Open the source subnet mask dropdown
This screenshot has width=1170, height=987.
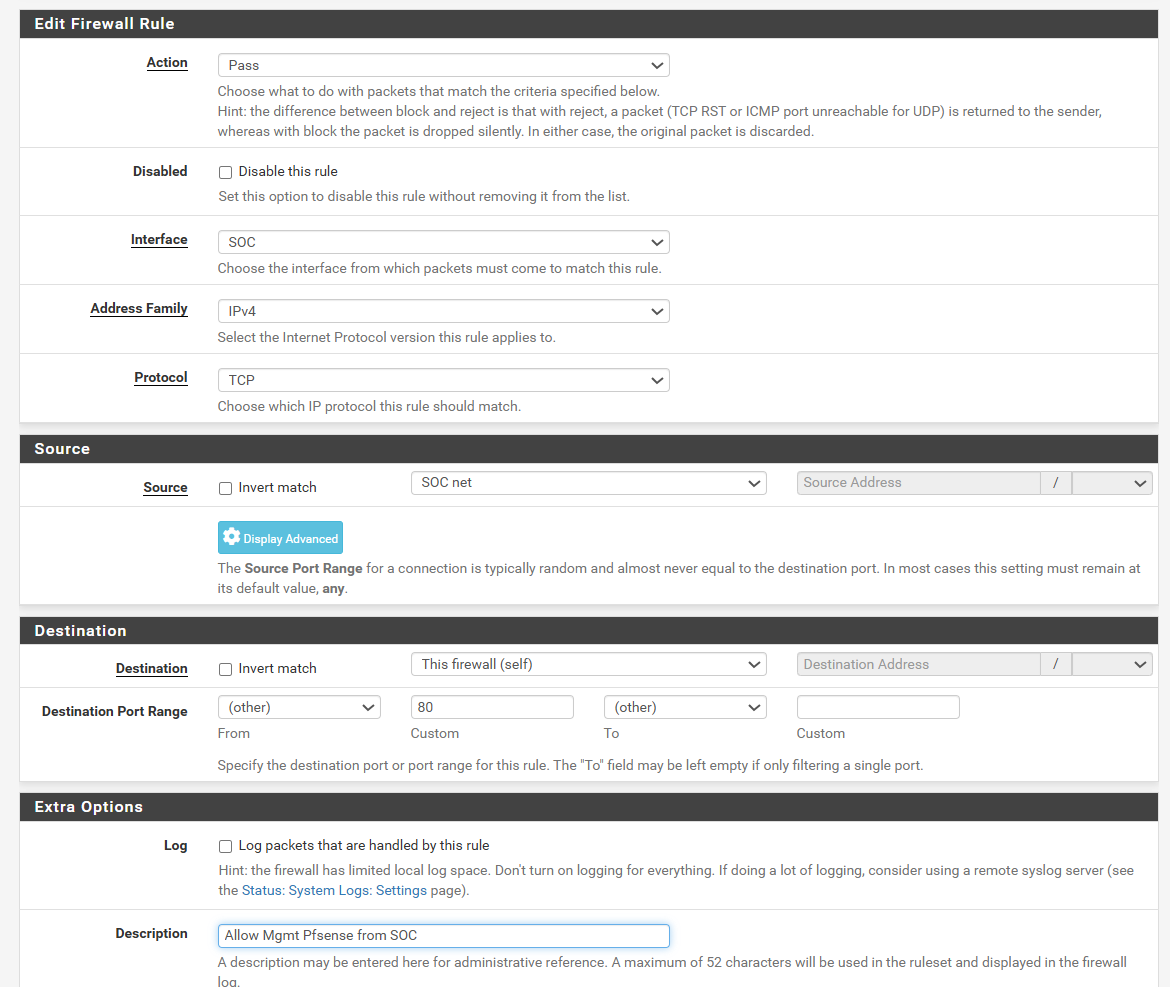tap(1112, 483)
